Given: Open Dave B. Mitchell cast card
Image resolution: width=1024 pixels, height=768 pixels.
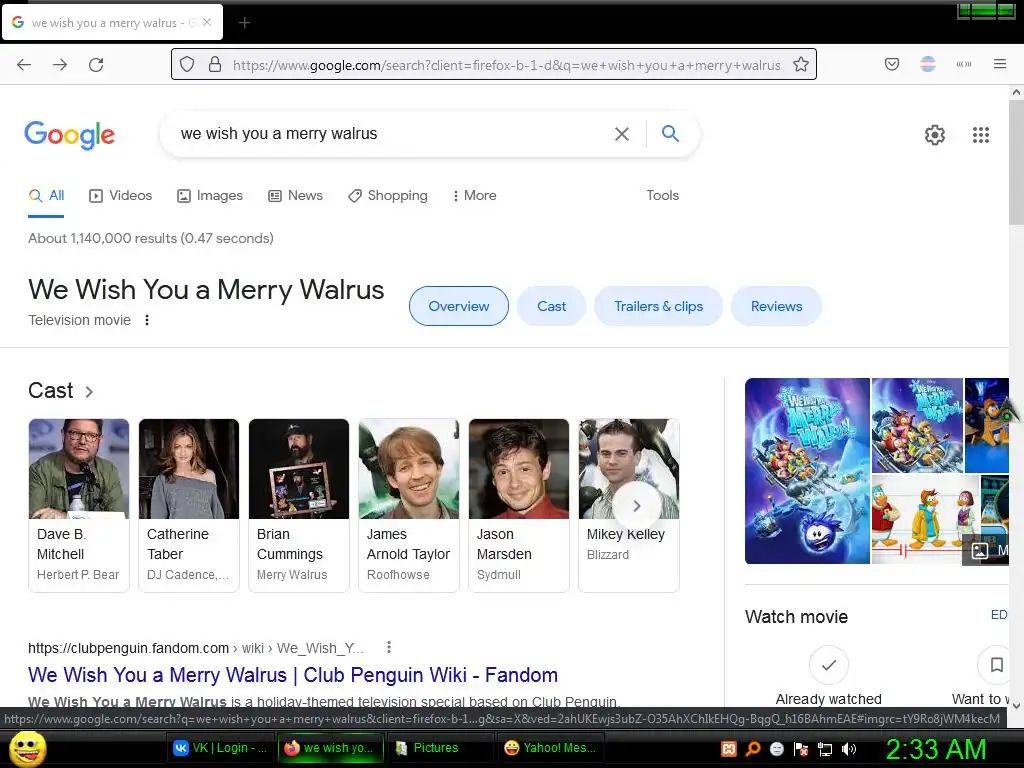Looking at the screenshot, I should tap(78, 505).
